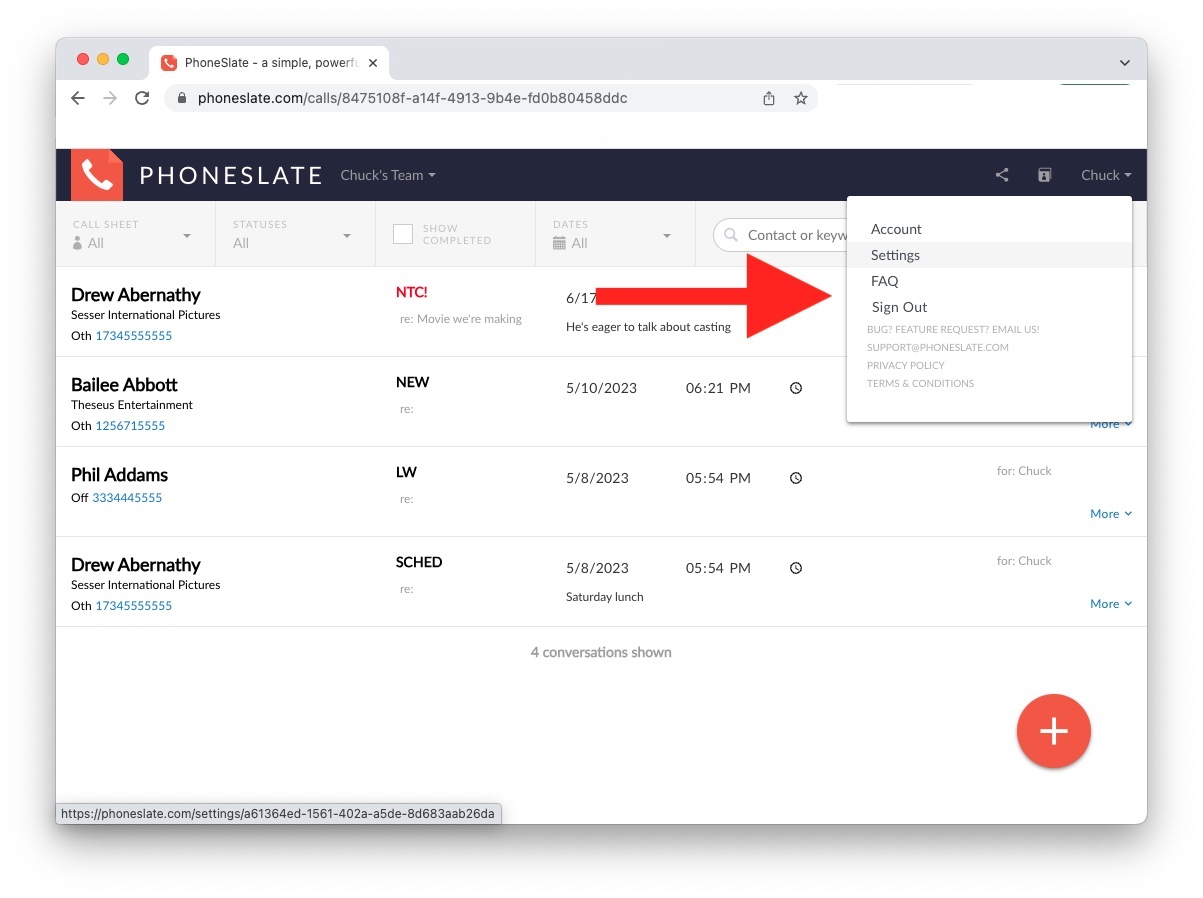Image resolution: width=1203 pixels, height=898 pixels.
Task: Open the contacts book icon in header
Action: pyautogui.click(x=1044, y=175)
